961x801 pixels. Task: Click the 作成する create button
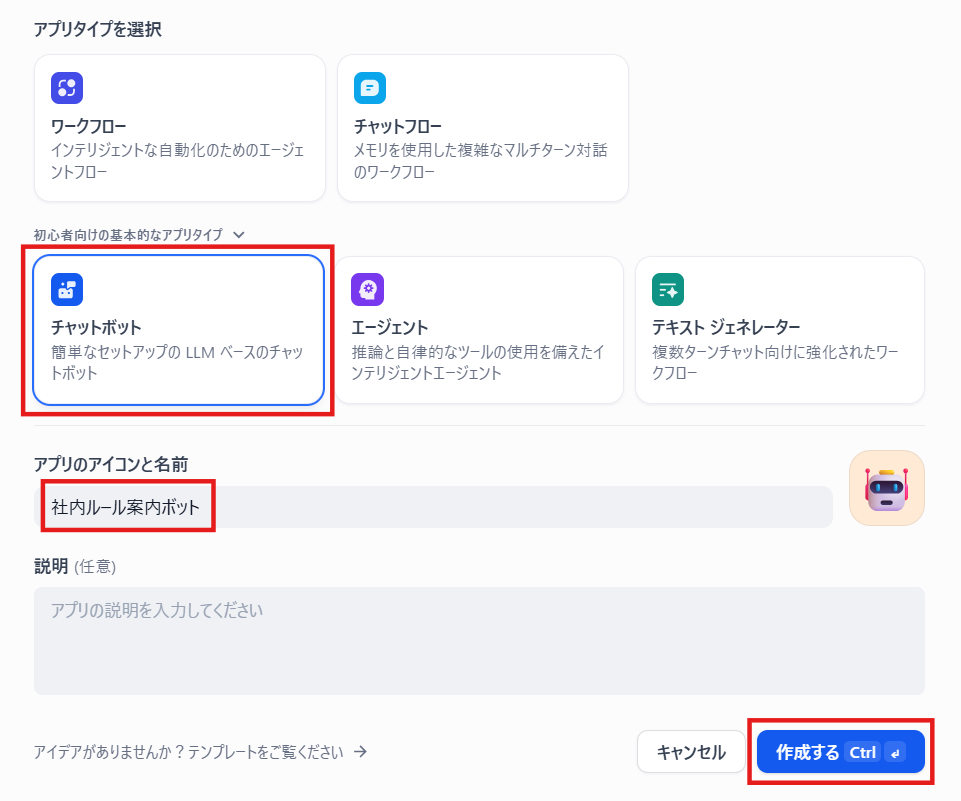tap(840, 752)
